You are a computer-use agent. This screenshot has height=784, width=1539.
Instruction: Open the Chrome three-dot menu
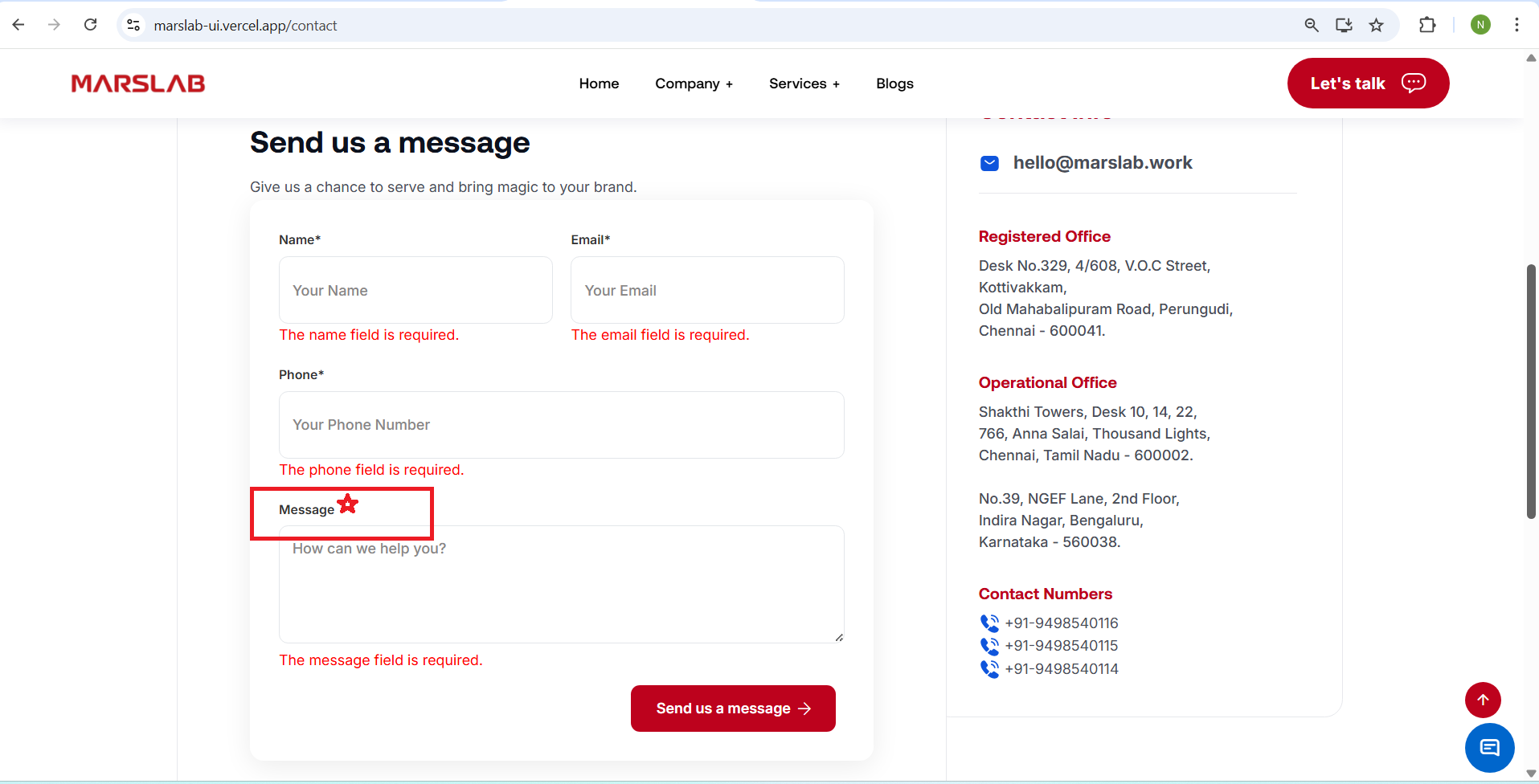coord(1516,25)
